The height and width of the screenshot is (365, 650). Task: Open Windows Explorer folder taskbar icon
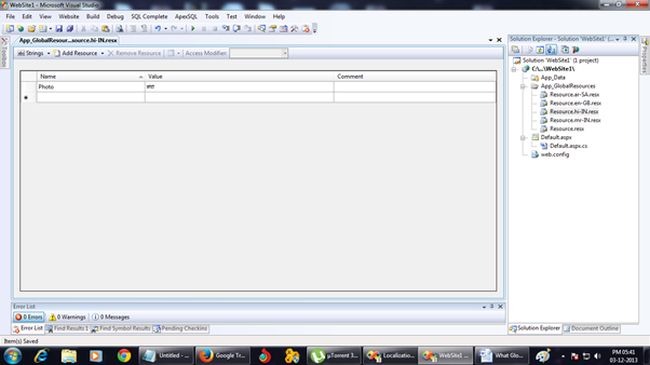click(x=69, y=356)
